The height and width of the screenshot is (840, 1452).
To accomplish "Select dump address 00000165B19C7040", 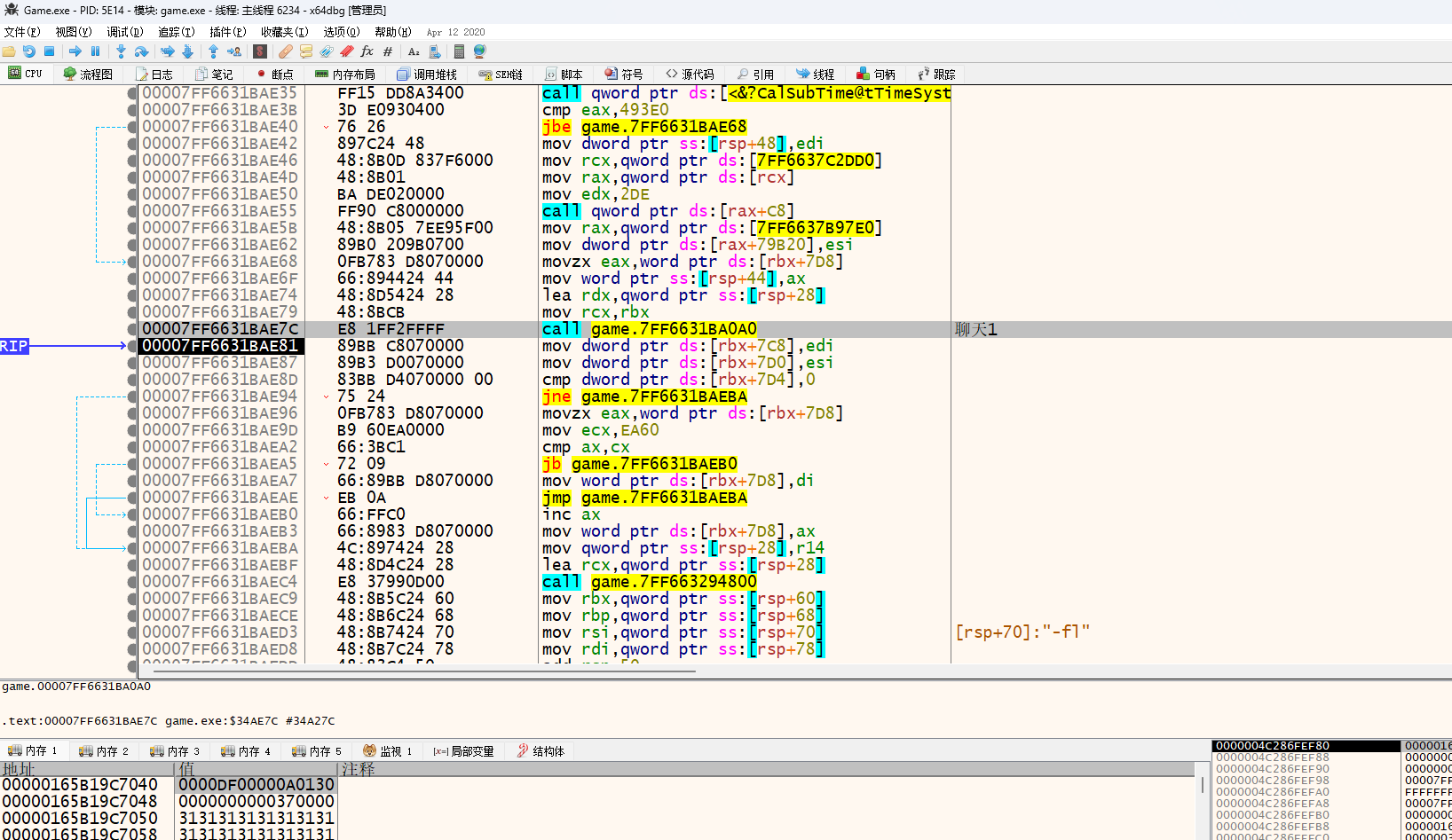I will (80, 784).
